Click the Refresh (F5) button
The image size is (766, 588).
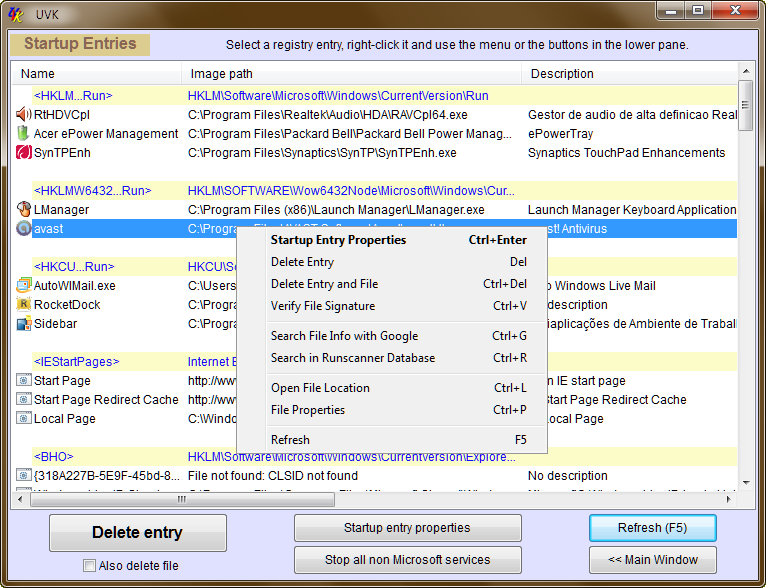(653, 528)
